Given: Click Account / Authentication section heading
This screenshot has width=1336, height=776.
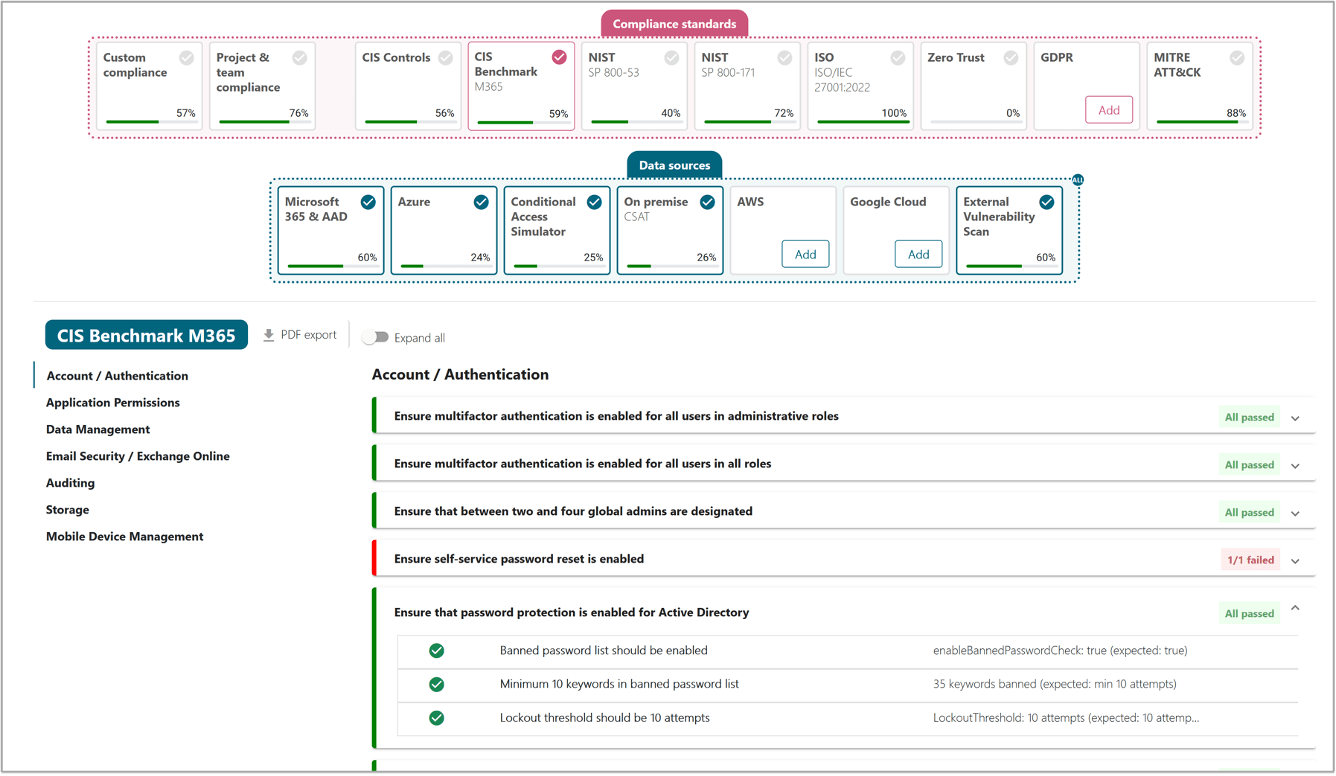Looking at the screenshot, I should 460,375.
